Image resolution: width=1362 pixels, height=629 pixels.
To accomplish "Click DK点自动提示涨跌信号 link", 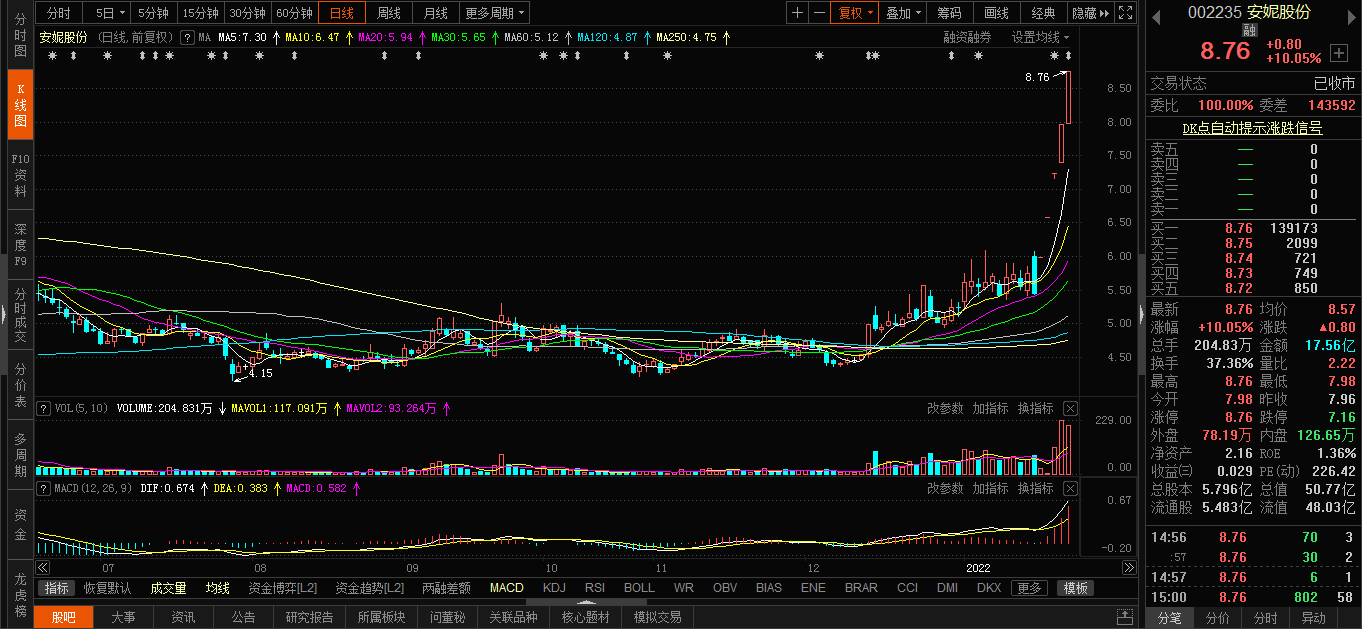I will [x=1252, y=128].
